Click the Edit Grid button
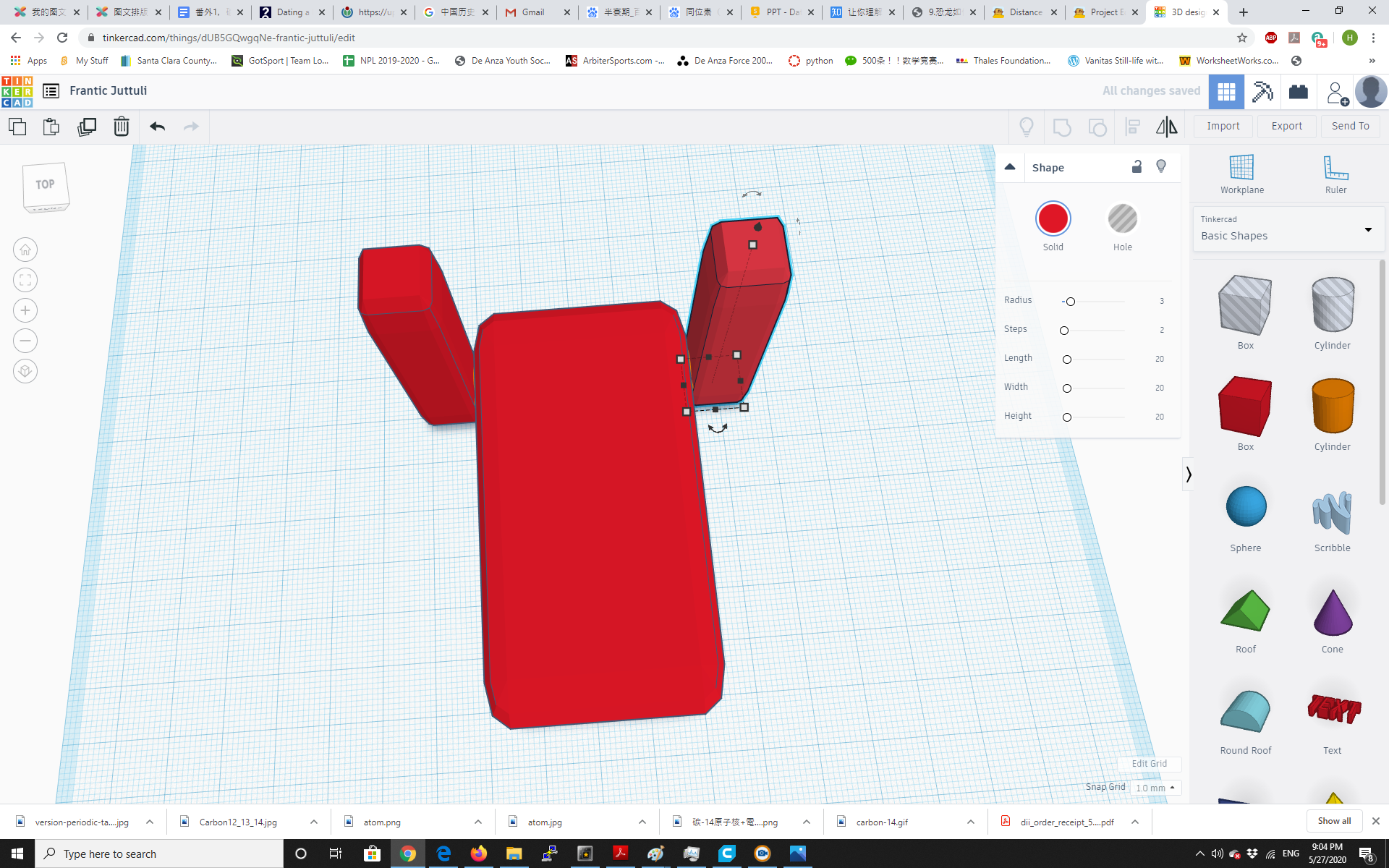Image resolution: width=1389 pixels, height=868 pixels. 1149,764
